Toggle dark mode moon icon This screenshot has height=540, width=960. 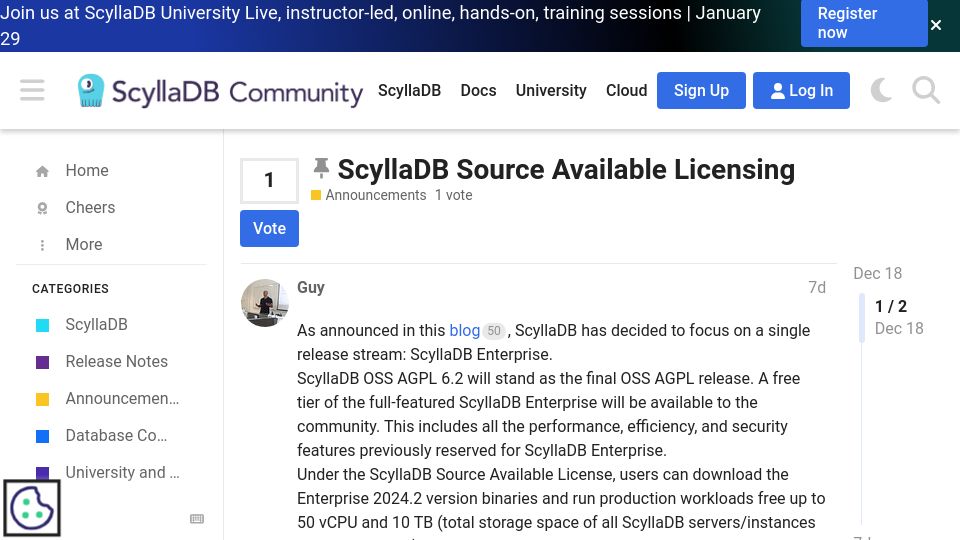881,90
